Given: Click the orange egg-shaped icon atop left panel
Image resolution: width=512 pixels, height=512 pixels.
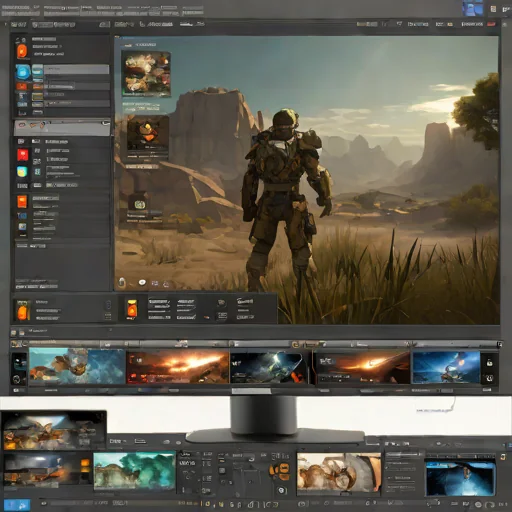Looking at the screenshot, I should point(22,51).
